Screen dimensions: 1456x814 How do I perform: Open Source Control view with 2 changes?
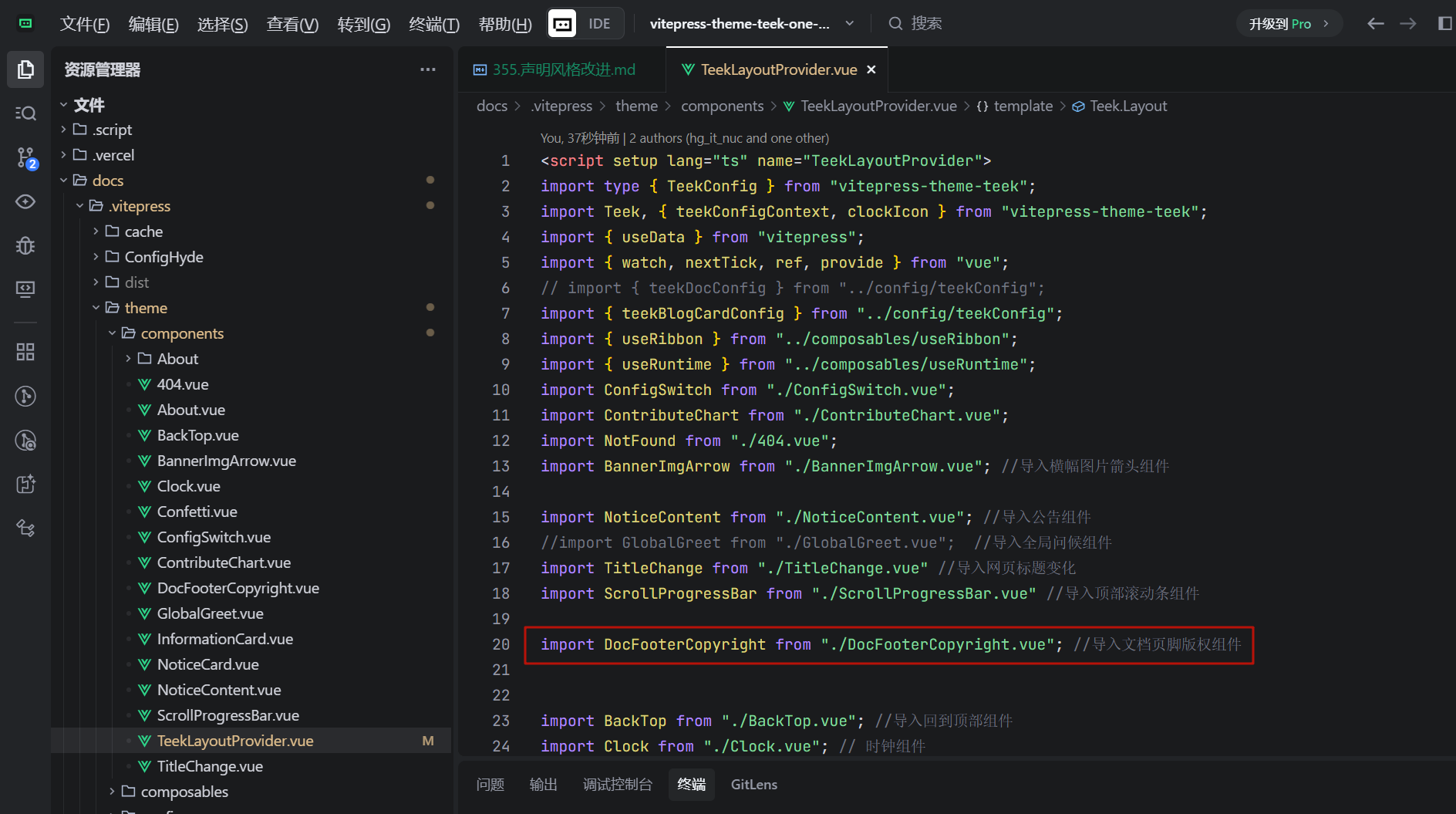[25, 158]
